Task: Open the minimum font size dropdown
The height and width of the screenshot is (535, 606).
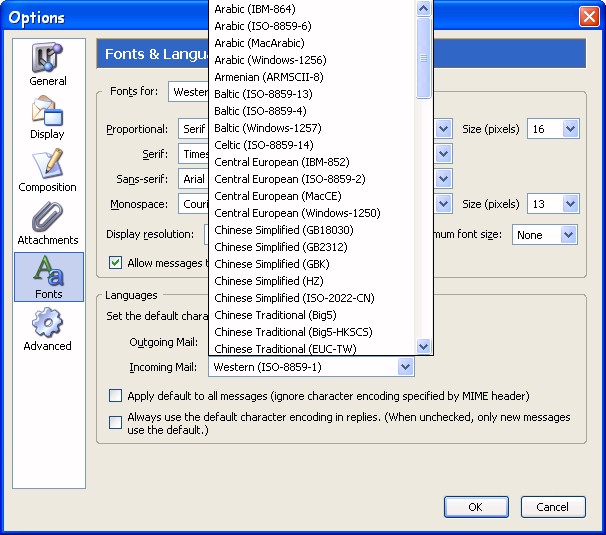Action: [545, 235]
